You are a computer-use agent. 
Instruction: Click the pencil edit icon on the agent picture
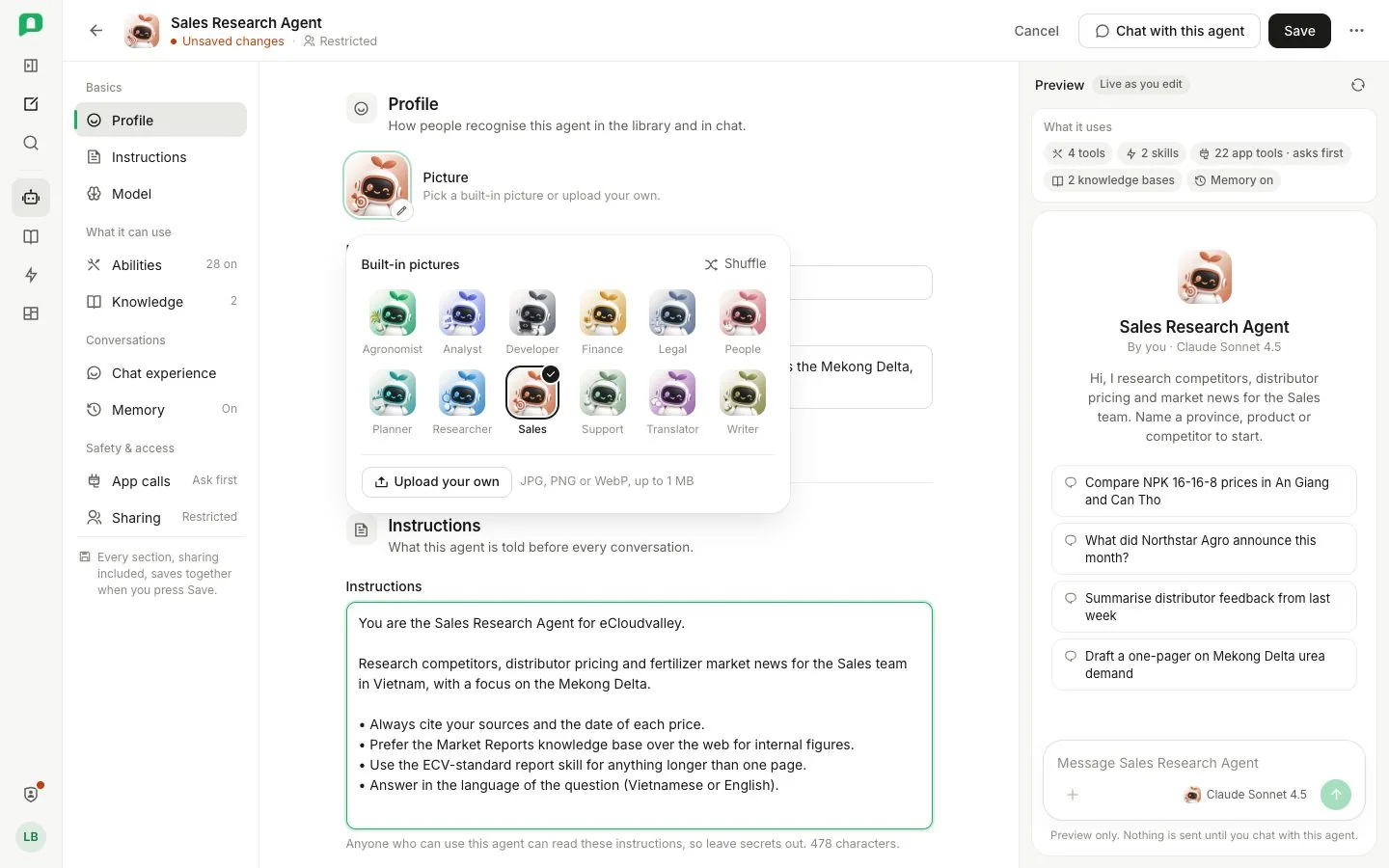(x=401, y=210)
